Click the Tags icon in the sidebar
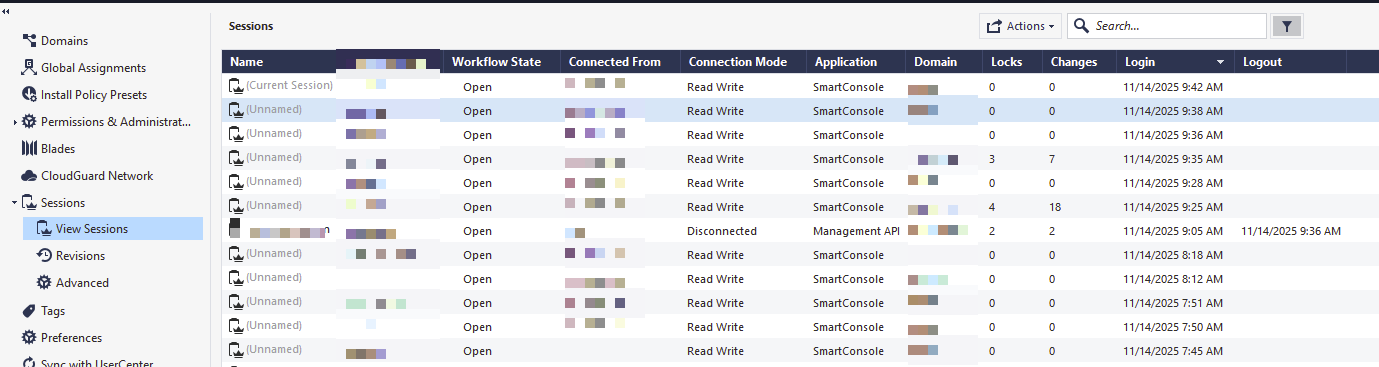The image size is (1379, 367). pos(29,311)
